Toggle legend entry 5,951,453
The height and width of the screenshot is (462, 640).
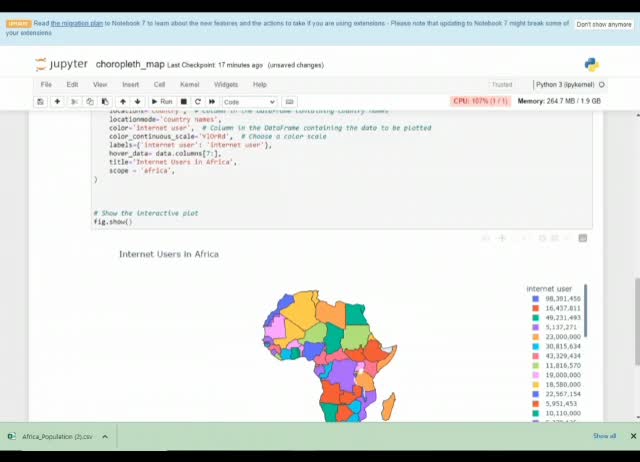point(556,404)
